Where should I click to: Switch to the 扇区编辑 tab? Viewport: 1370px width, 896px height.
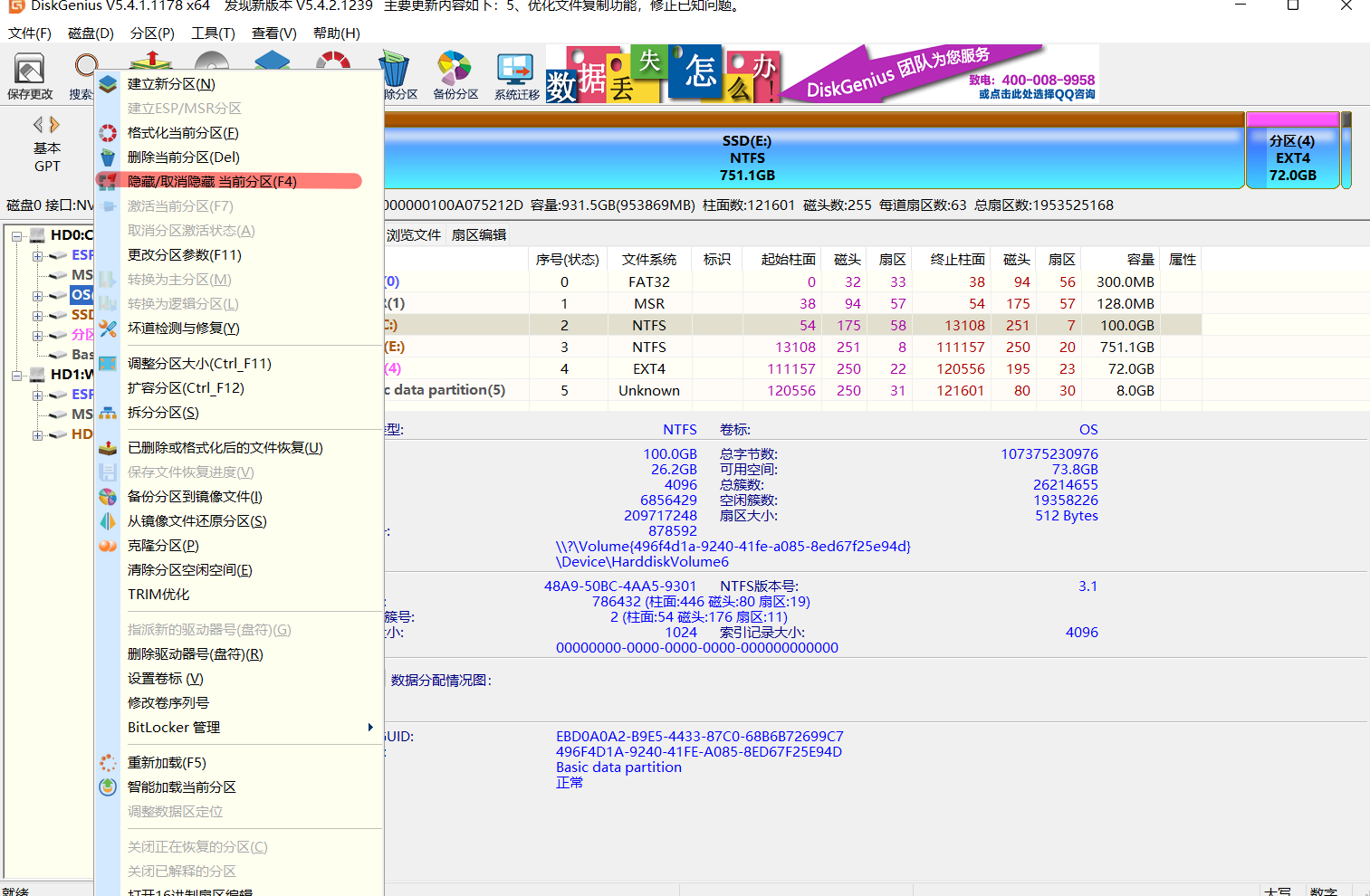(479, 235)
